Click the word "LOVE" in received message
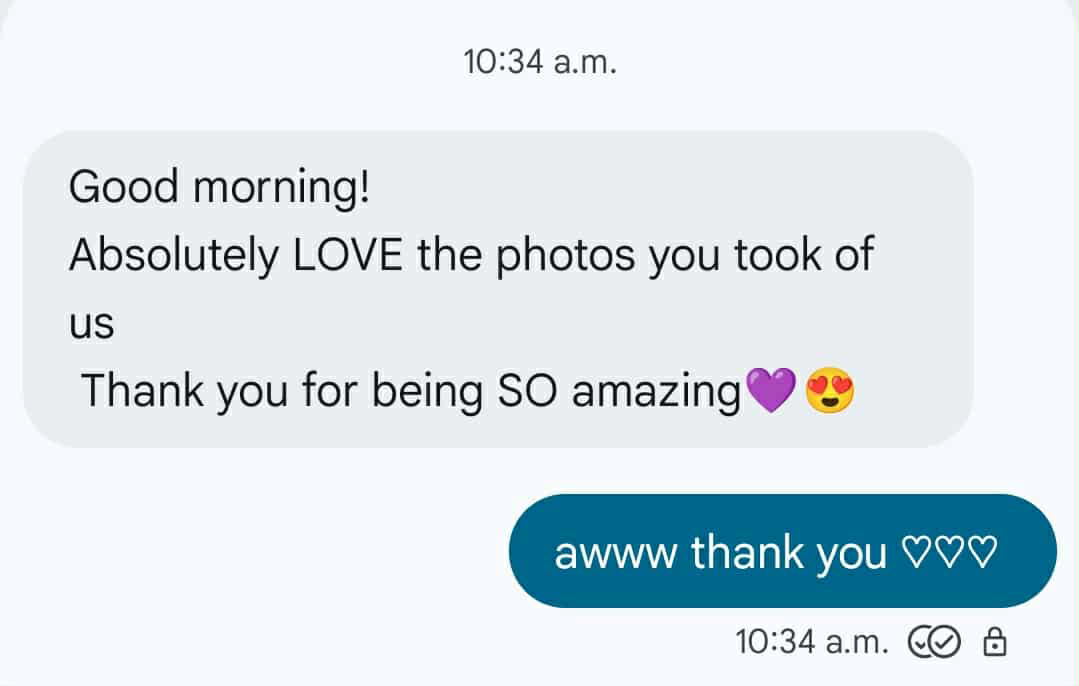This screenshot has width=1079, height=686. click(349, 256)
